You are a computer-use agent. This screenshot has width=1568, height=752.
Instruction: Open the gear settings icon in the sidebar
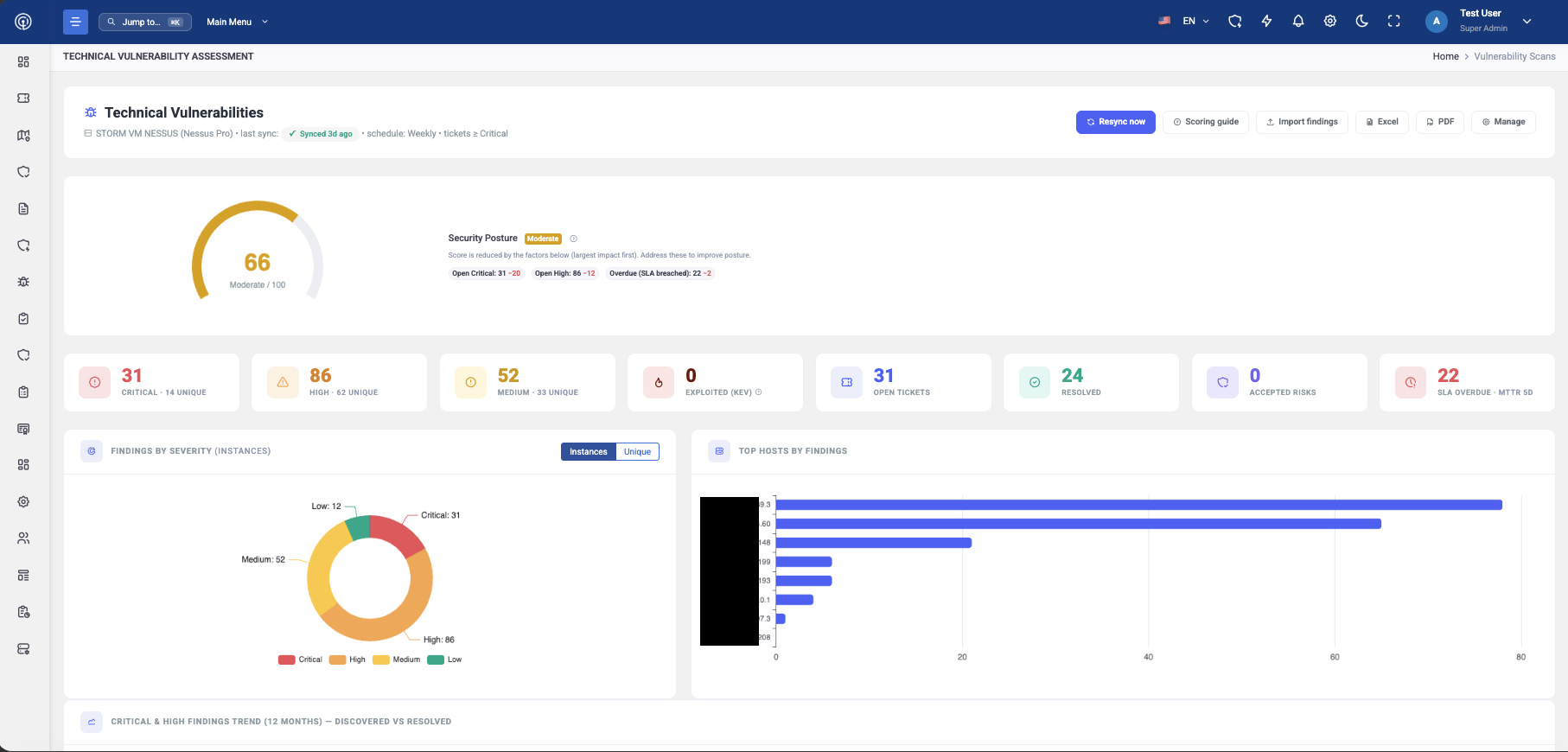point(23,501)
